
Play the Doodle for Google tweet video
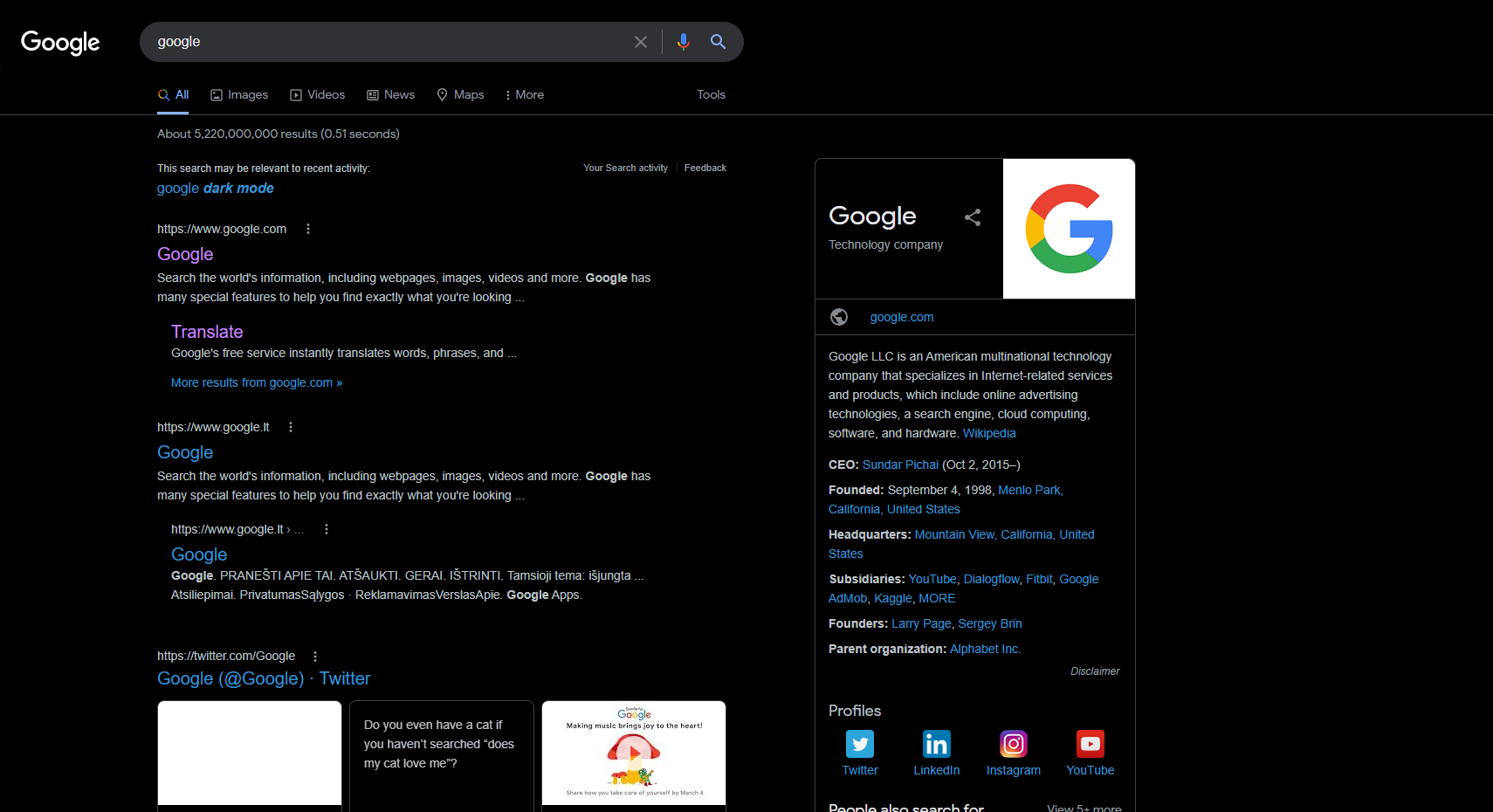[x=634, y=752]
